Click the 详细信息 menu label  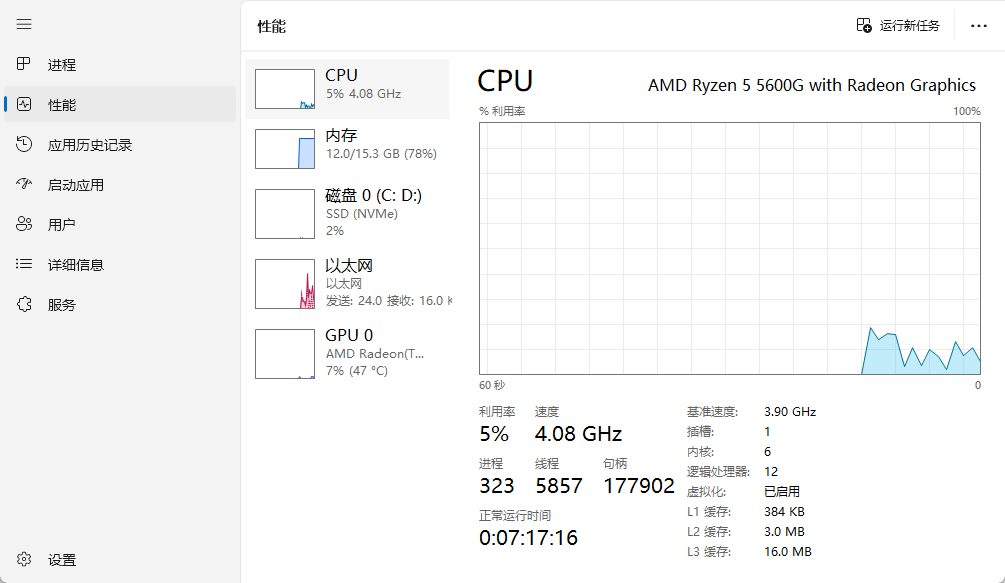click(x=76, y=265)
